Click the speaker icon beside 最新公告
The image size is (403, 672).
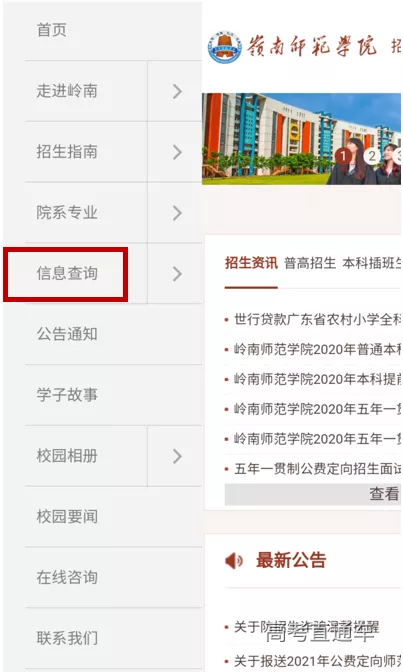pos(234,561)
